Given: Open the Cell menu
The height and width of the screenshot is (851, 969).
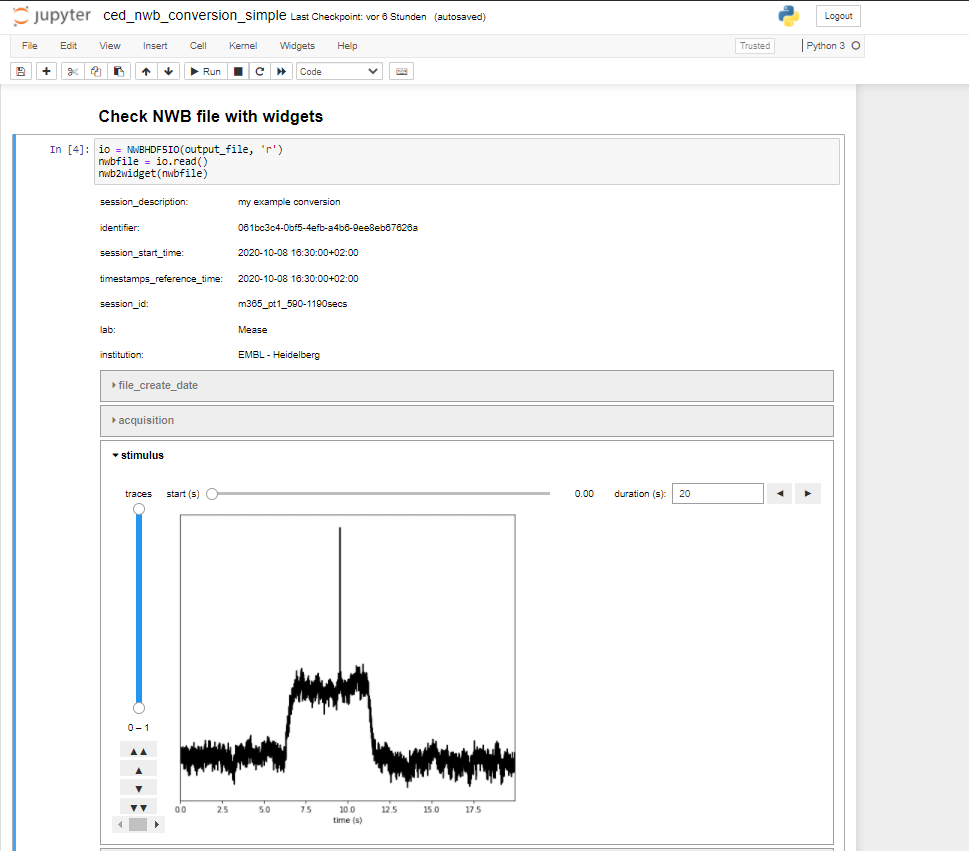Looking at the screenshot, I should (x=198, y=46).
